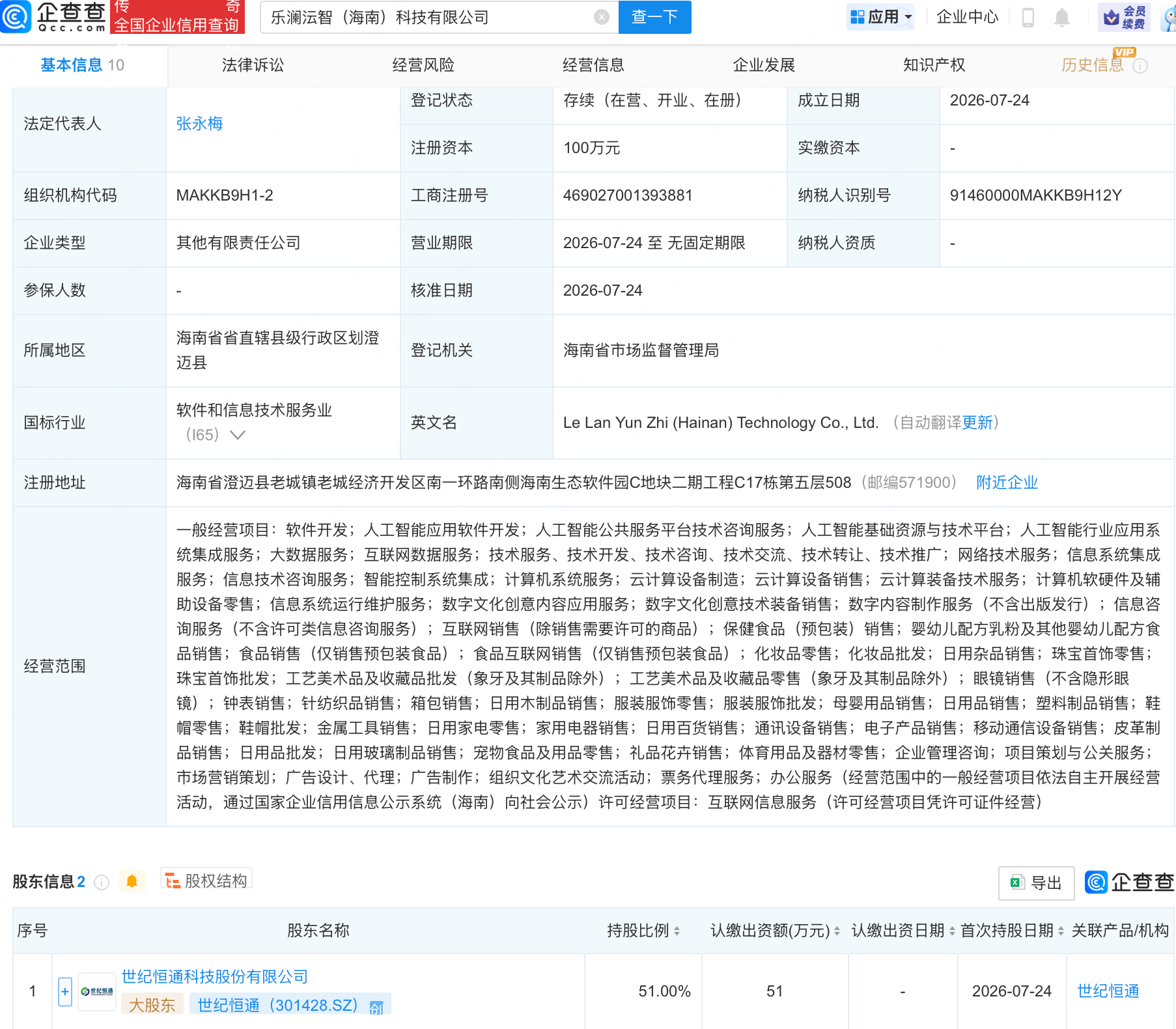Switch to the 知识产权 tab

coord(934,65)
